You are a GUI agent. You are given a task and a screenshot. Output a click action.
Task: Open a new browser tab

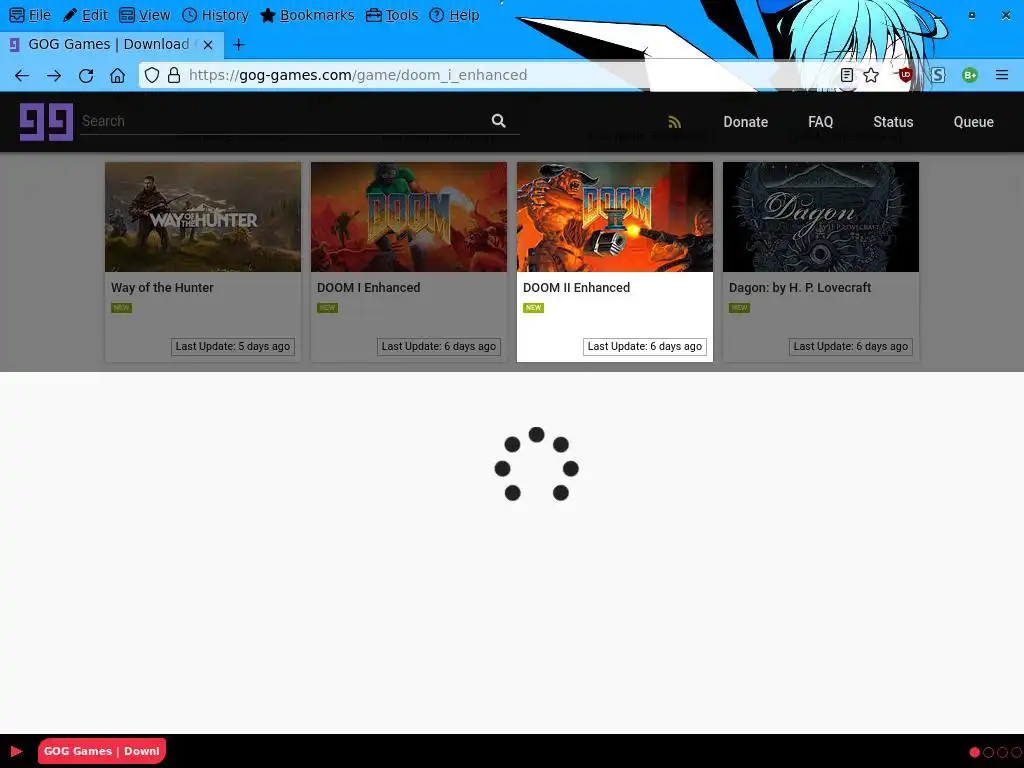pos(238,44)
